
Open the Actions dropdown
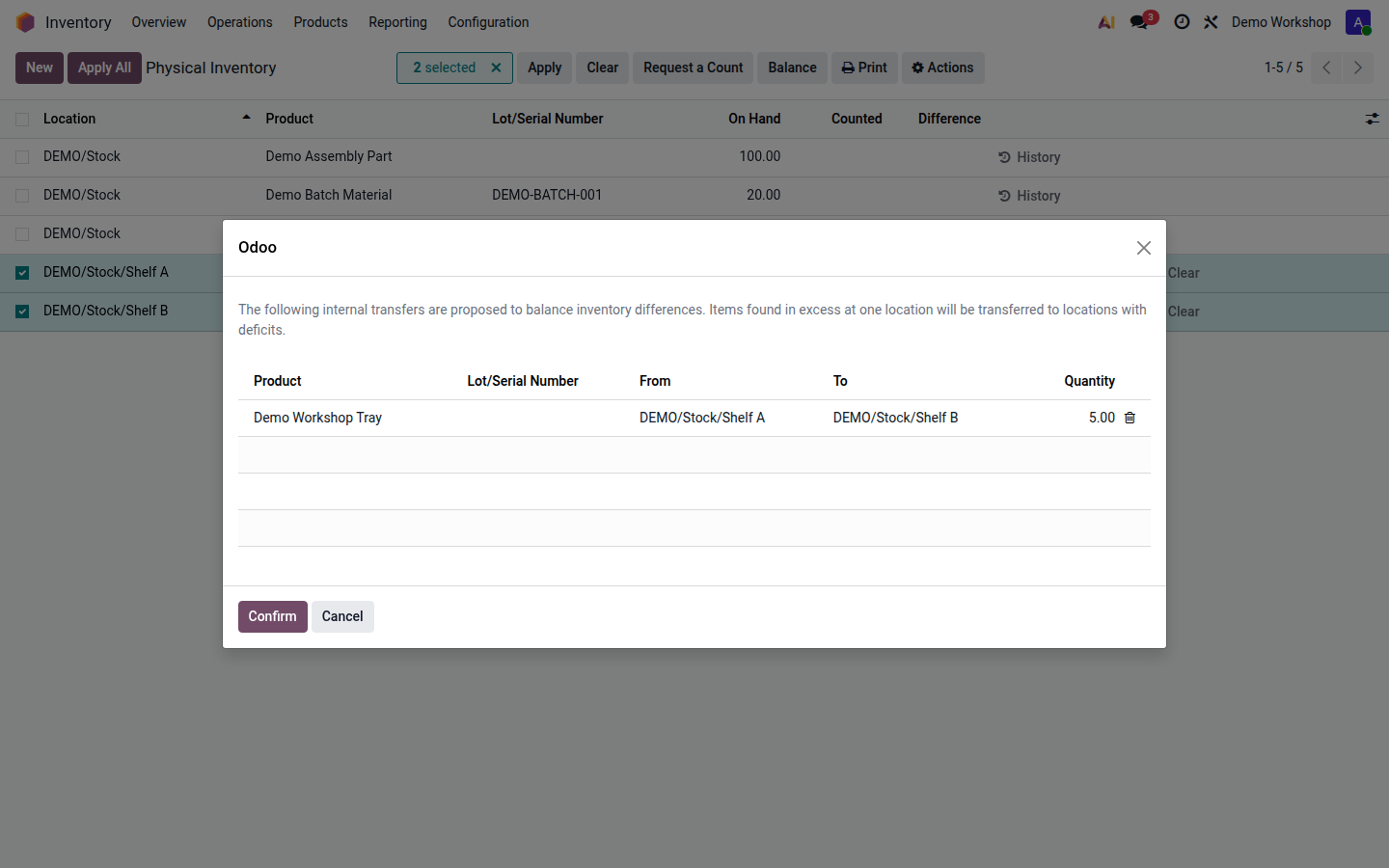click(x=942, y=68)
